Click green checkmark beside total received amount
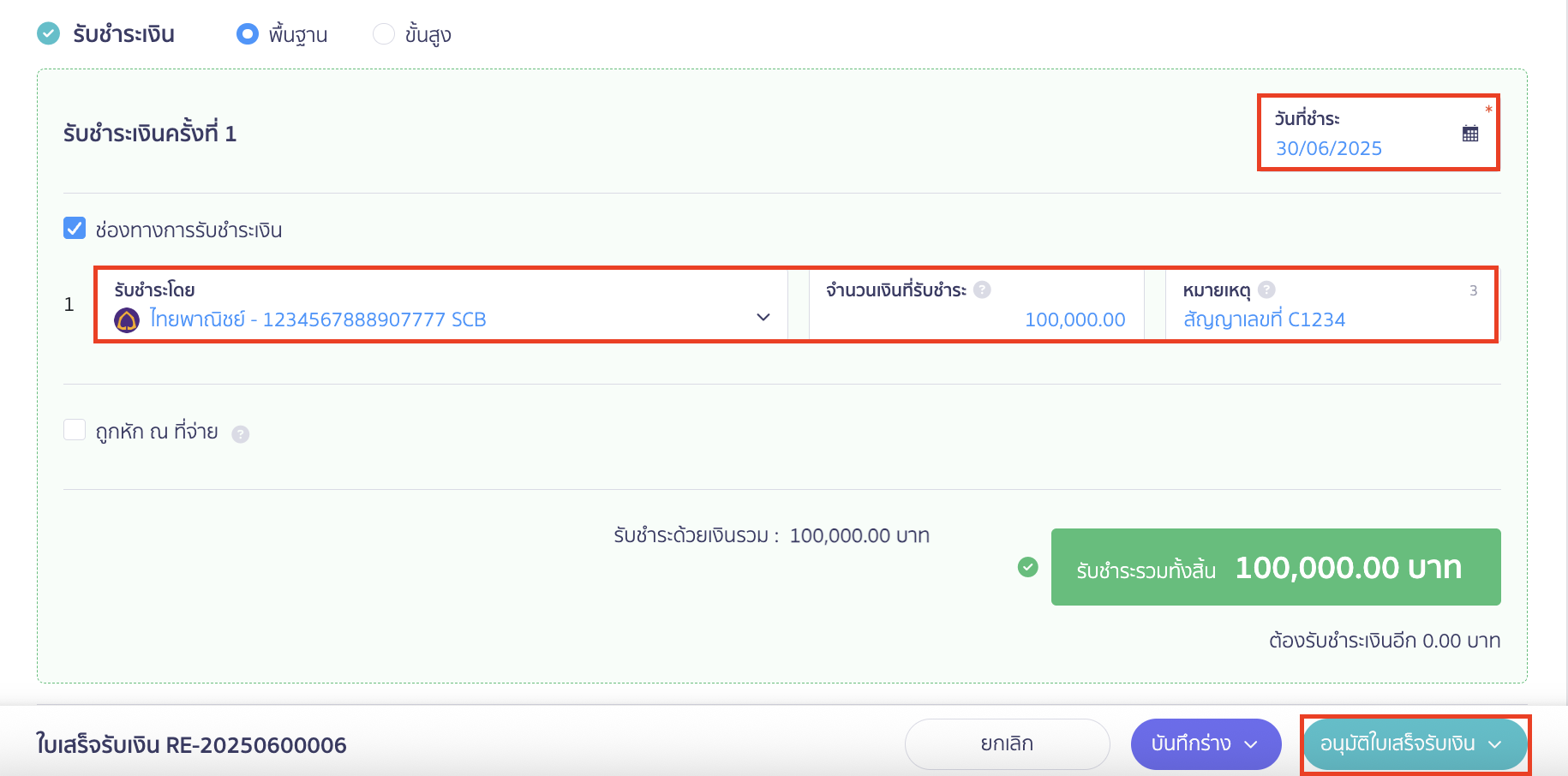This screenshot has height=776, width=1568. pyautogui.click(x=1027, y=567)
